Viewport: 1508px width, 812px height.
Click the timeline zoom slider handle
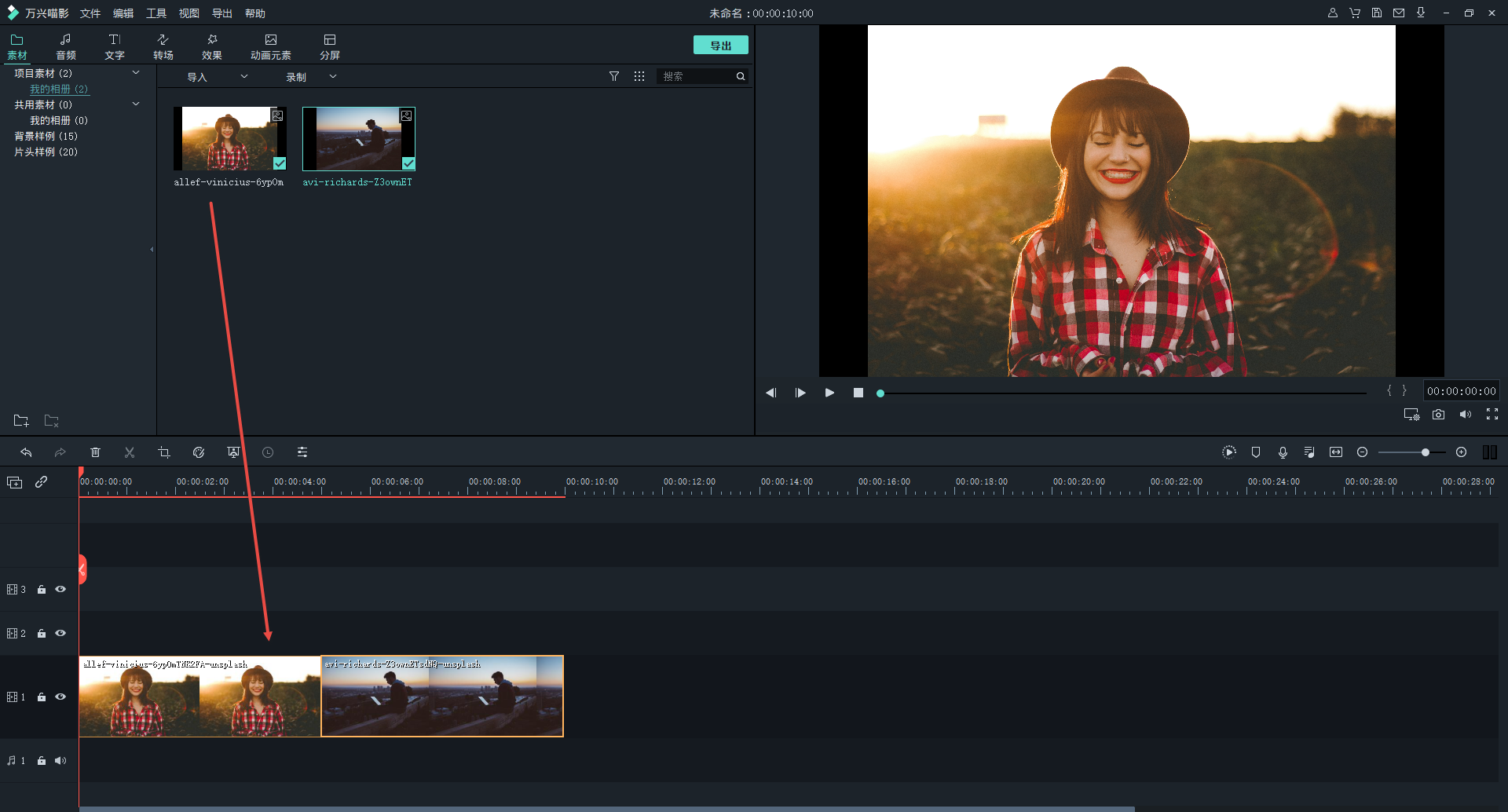point(1425,452)
